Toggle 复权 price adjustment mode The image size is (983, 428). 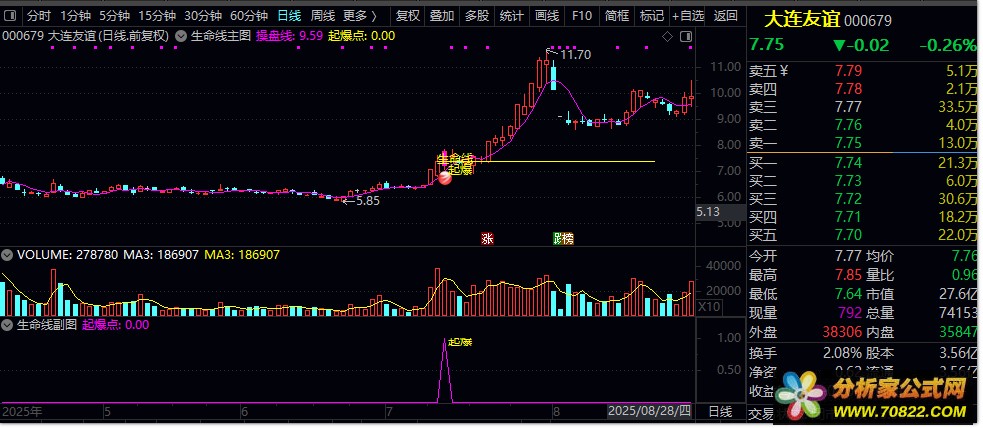coord(408,16)
